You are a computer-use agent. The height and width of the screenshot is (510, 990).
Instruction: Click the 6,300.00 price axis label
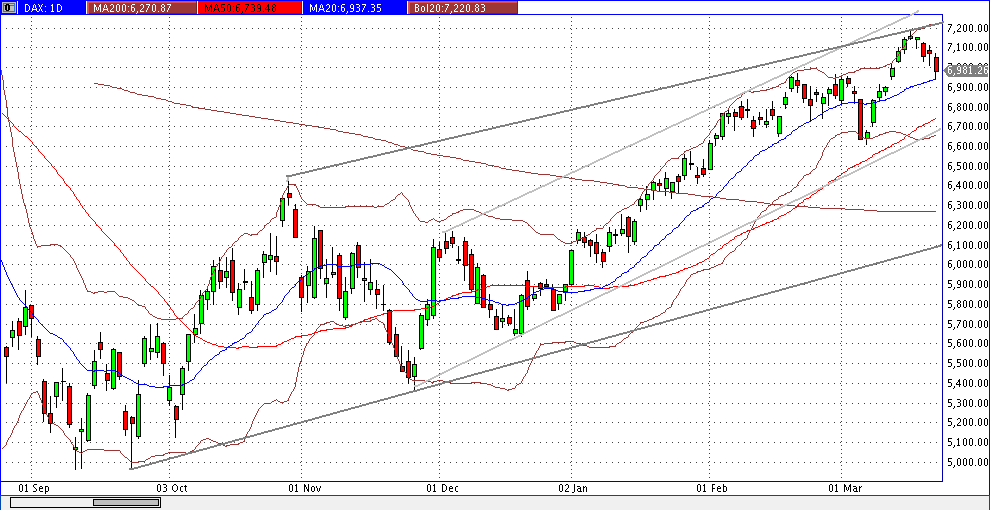pos(967,206)
